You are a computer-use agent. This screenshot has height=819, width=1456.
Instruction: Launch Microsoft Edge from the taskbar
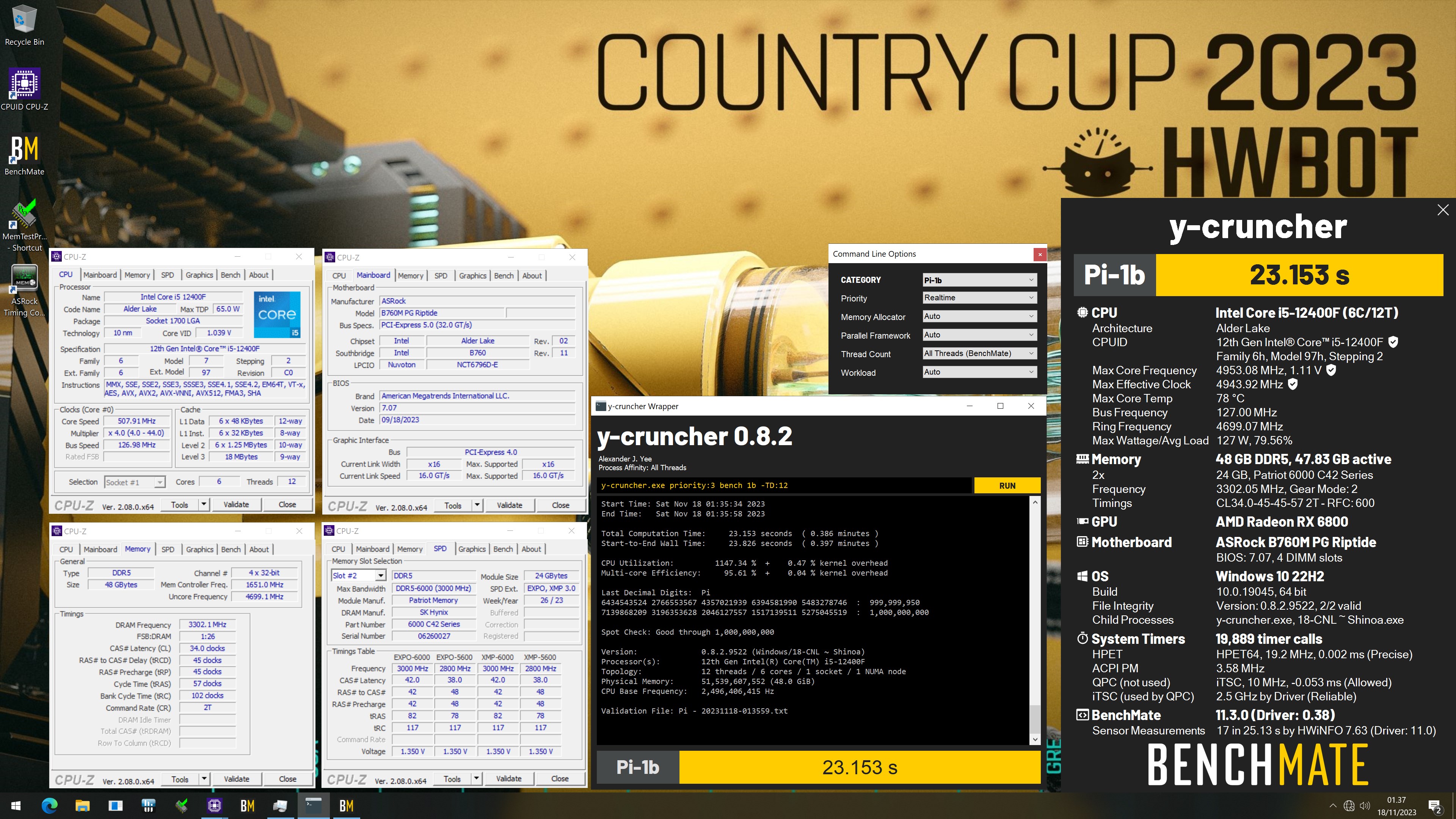click(49, 805)
